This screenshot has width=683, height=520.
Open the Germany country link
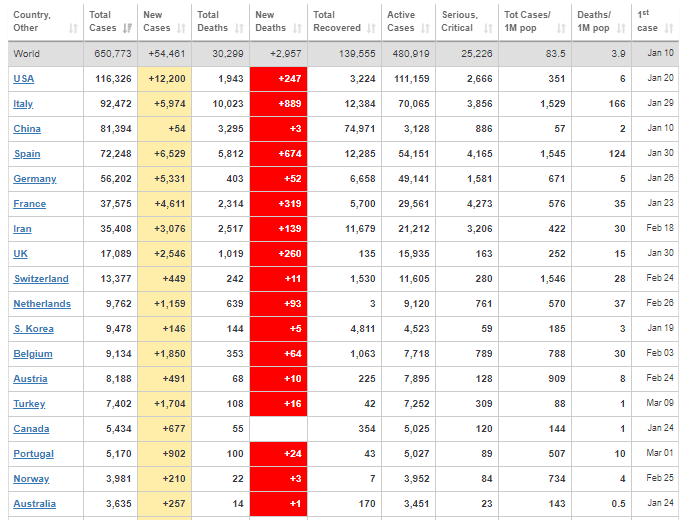point(35,179)
